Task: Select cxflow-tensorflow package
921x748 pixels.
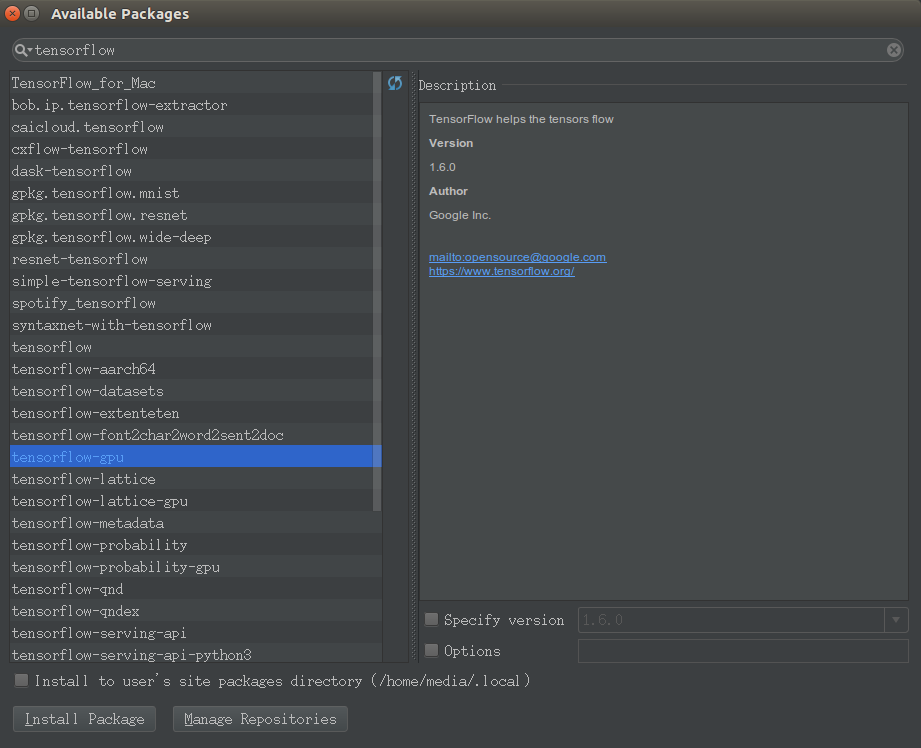Action: point(191,149)
